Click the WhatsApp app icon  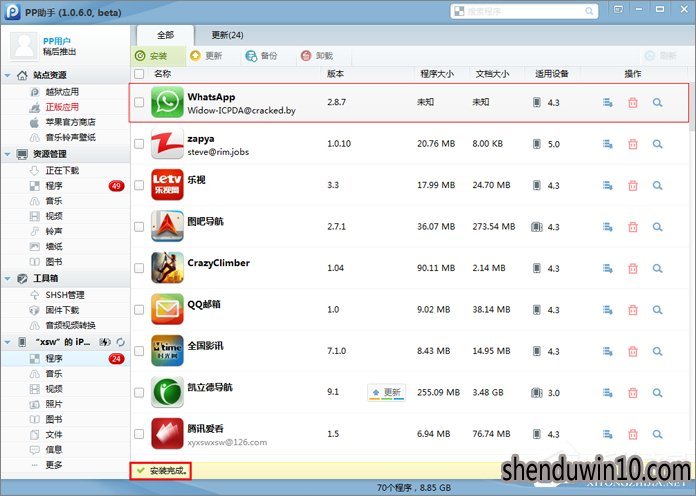point(167,102)
